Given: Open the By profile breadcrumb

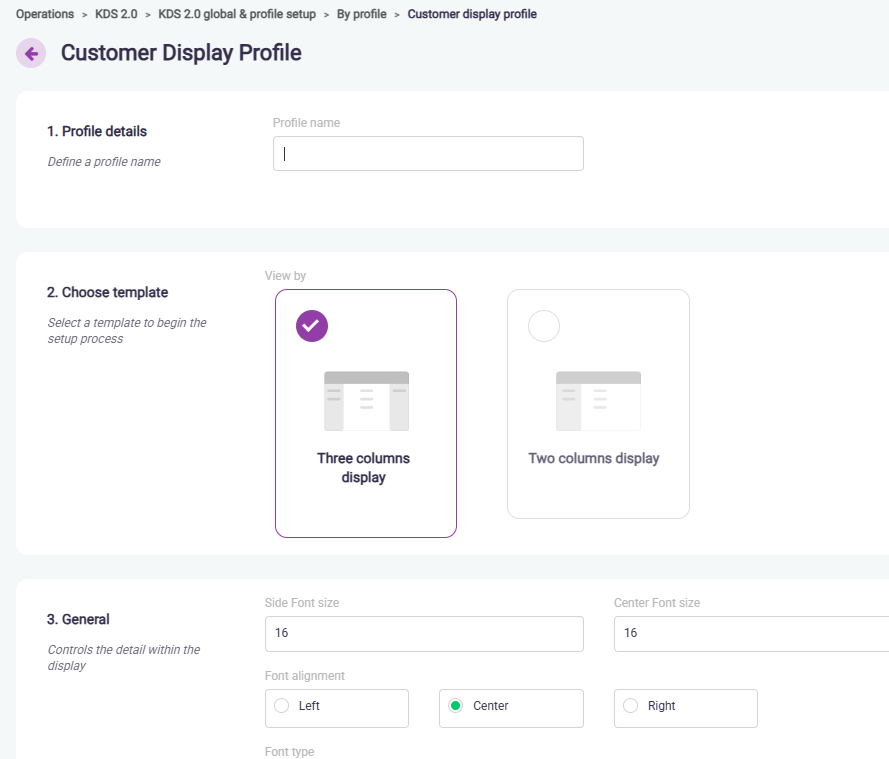Looking at the screenshot, I should 362,14.
